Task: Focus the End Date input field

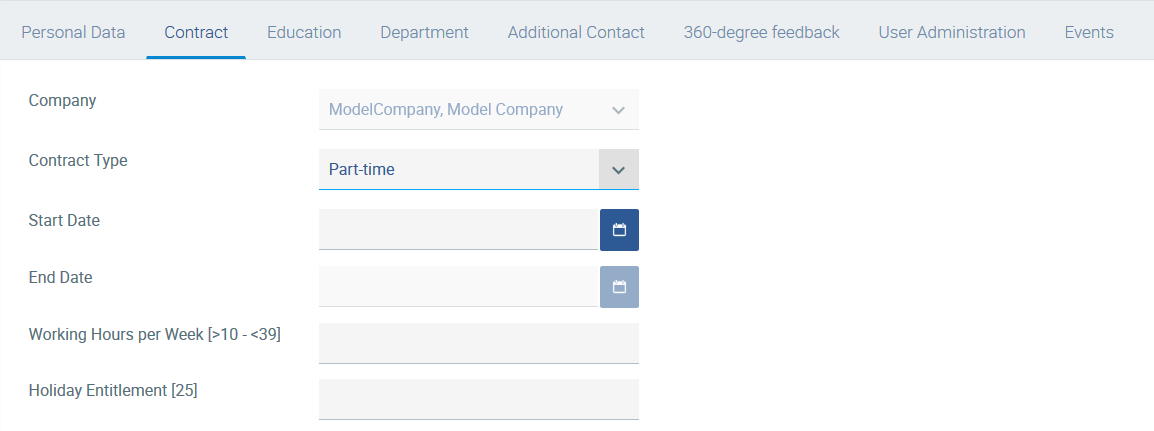Action: [459, 287]
